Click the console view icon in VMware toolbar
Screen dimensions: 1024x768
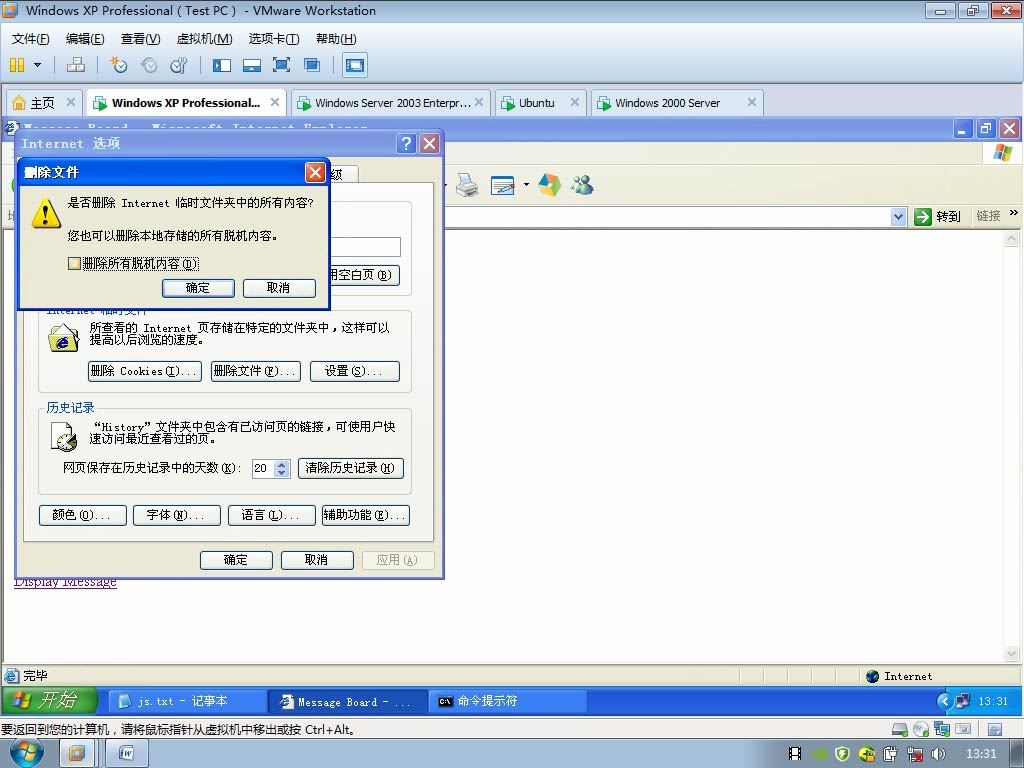355,65
